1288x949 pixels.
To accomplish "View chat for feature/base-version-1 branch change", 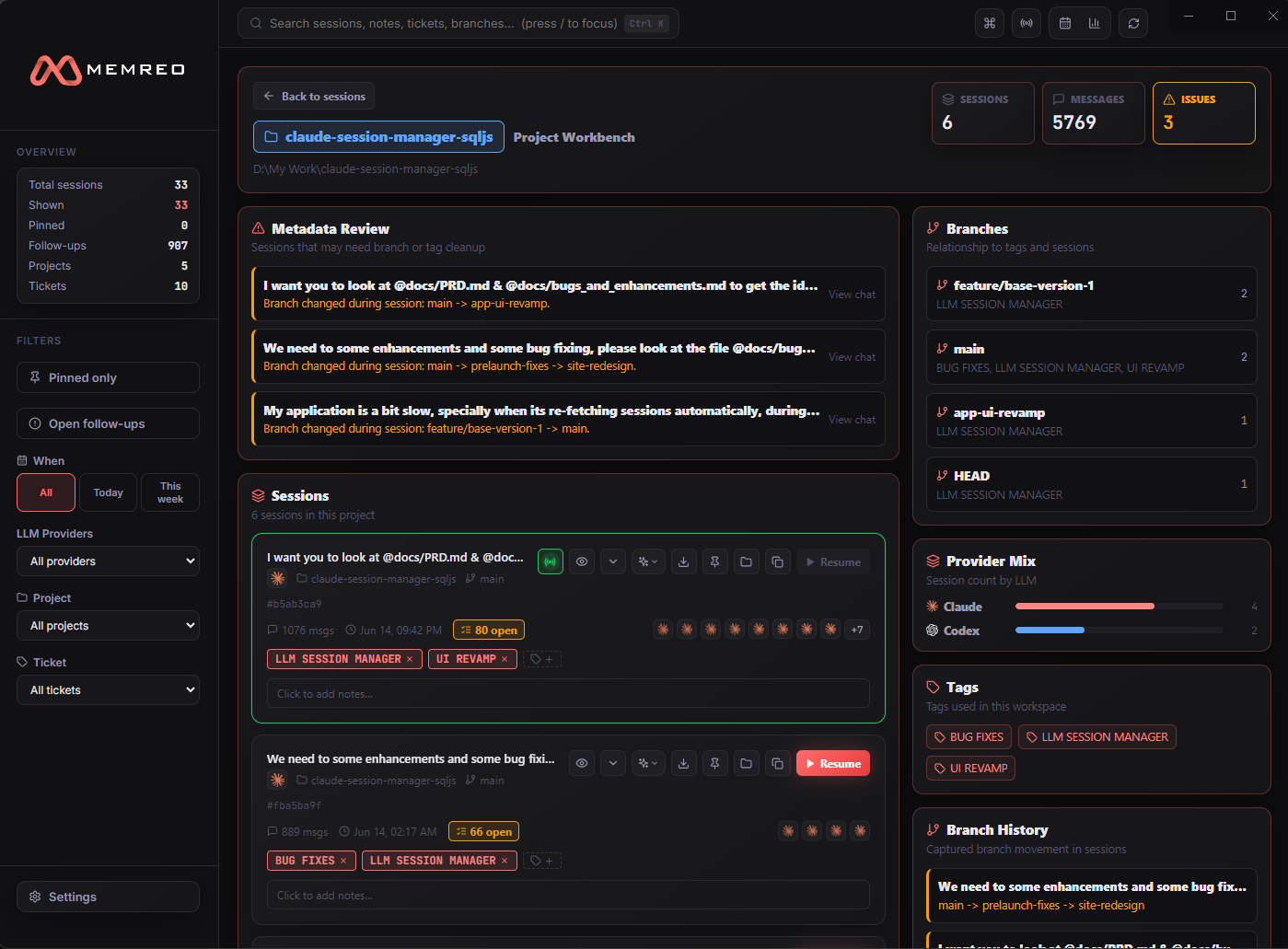I will click(x=852, y=420).
